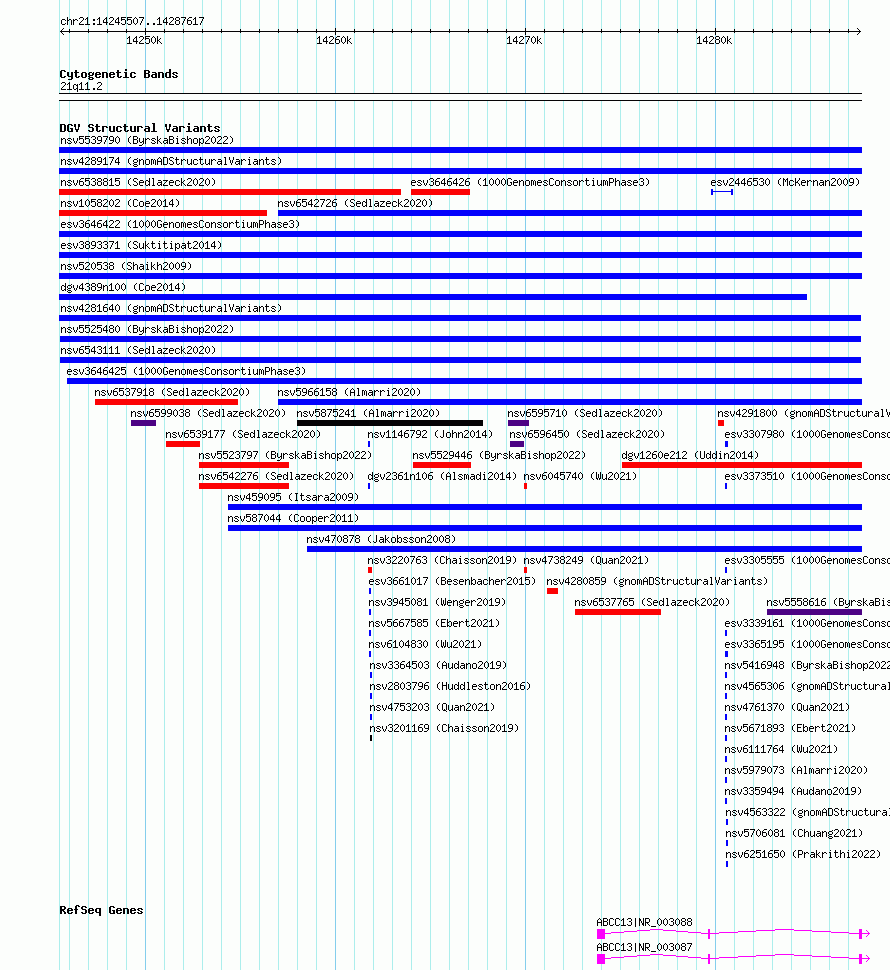This screenshot has height=970, width=890.
Task: Click nsv6542276 (Sedlazeck2020) label
Action: [276, 477]
